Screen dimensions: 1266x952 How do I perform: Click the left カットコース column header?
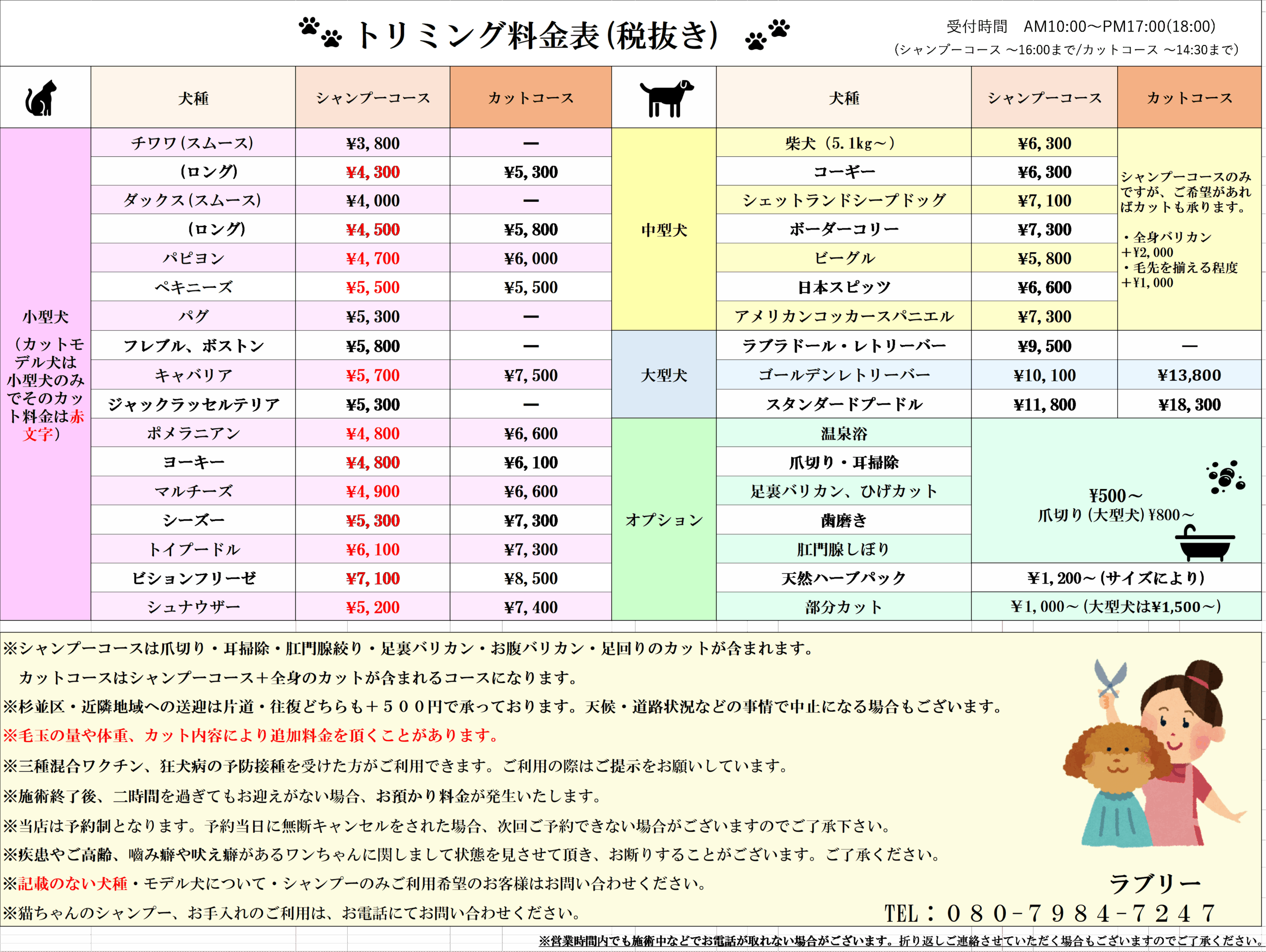[x=531, y=97]
